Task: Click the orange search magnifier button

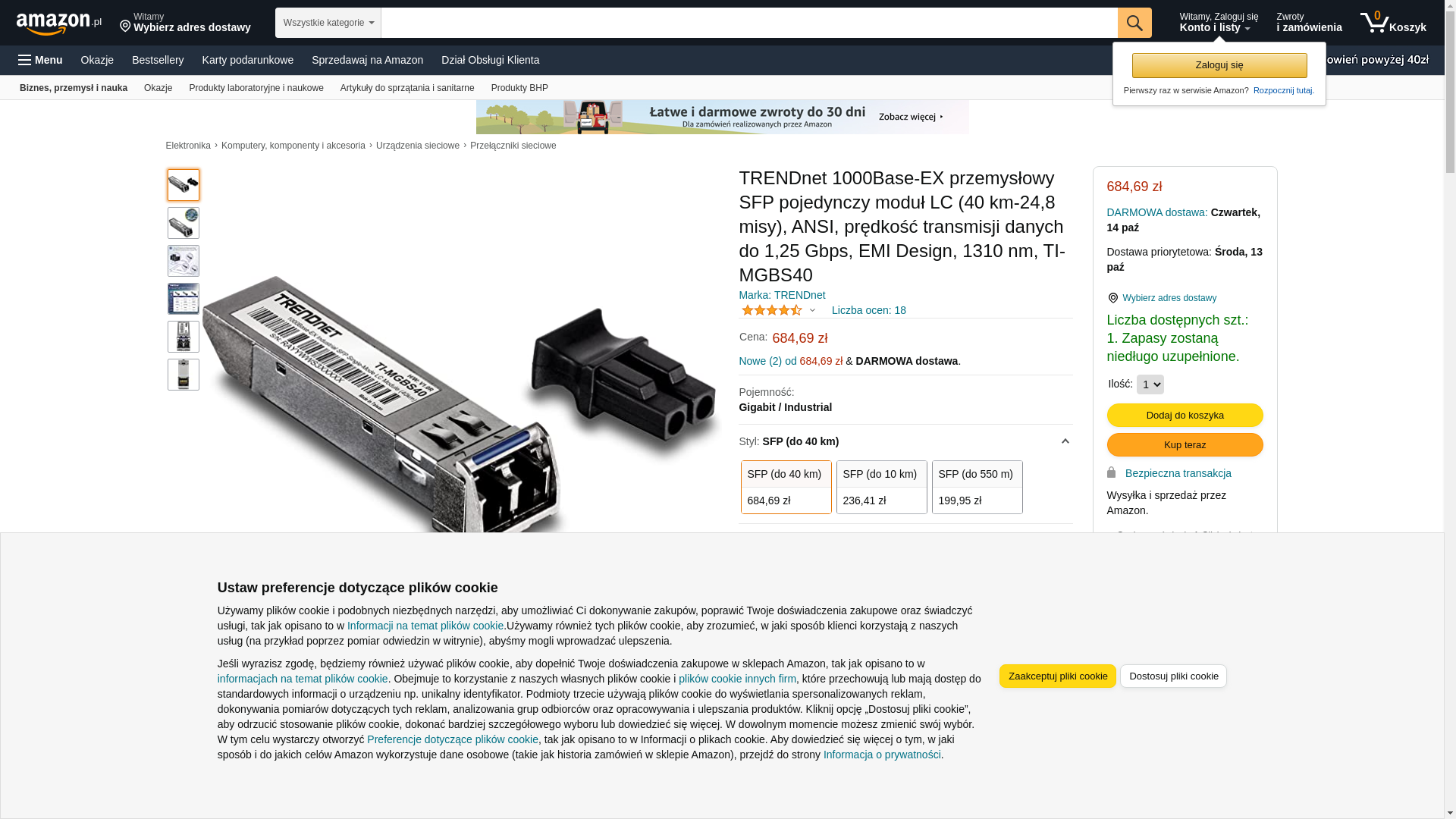Action: click(1134, 23)
